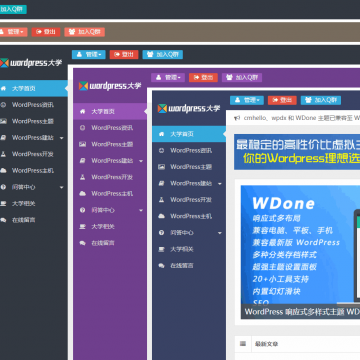Screen dimensions: 360x360
Task: Open WordPress主题 in the charcoal sidebar
Action: [x=33, y=121]
